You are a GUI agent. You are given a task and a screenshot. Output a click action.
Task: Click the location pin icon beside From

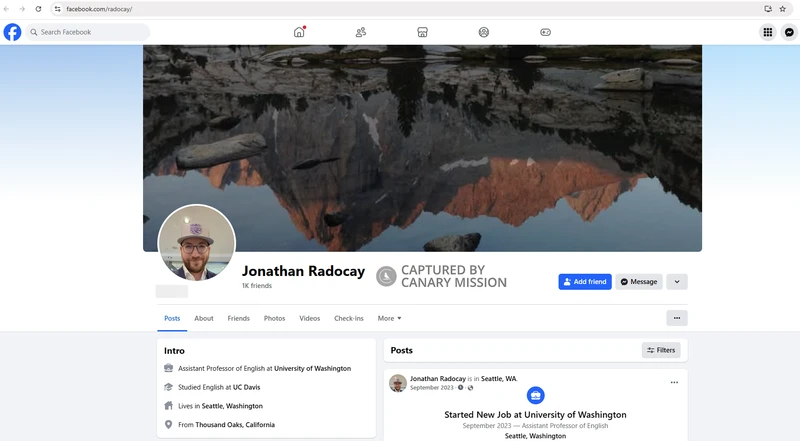click(168, 425)
